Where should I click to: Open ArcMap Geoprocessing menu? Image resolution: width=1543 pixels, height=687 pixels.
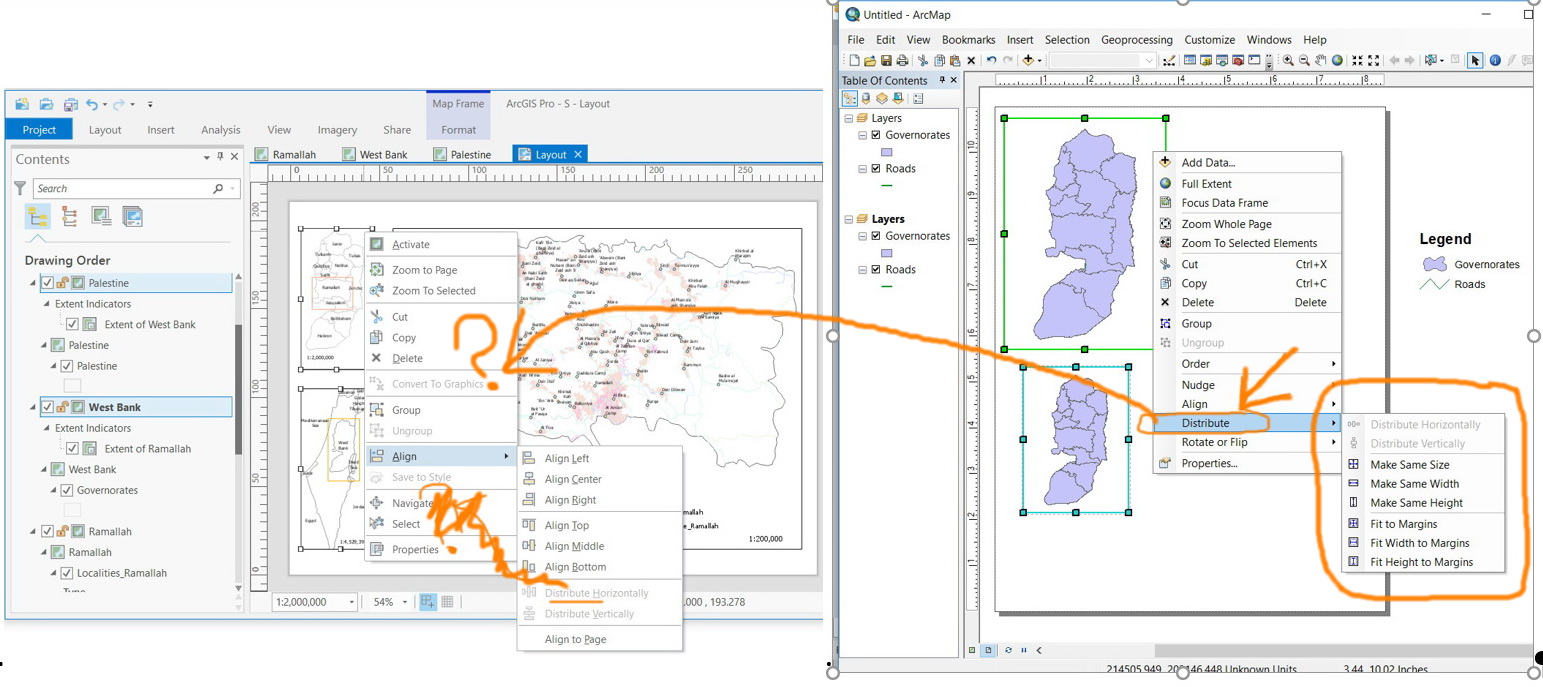tap(1139, 40)
